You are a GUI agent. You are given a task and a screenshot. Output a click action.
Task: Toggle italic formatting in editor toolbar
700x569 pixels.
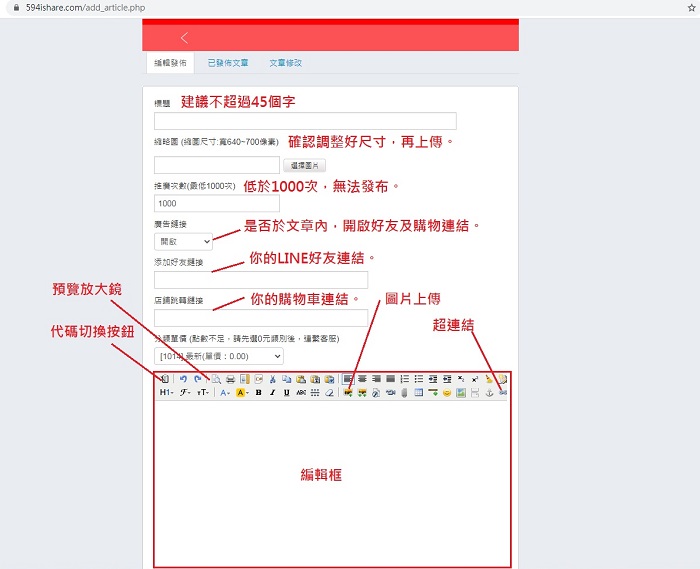(x=272, y=393)
